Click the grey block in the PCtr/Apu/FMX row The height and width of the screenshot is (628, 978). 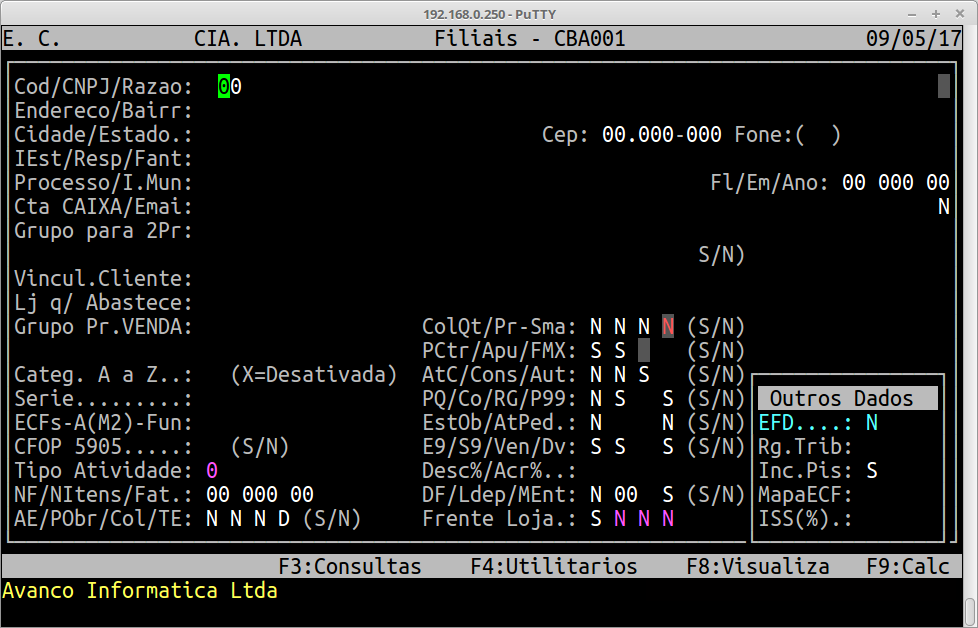(x=644, y=351)
